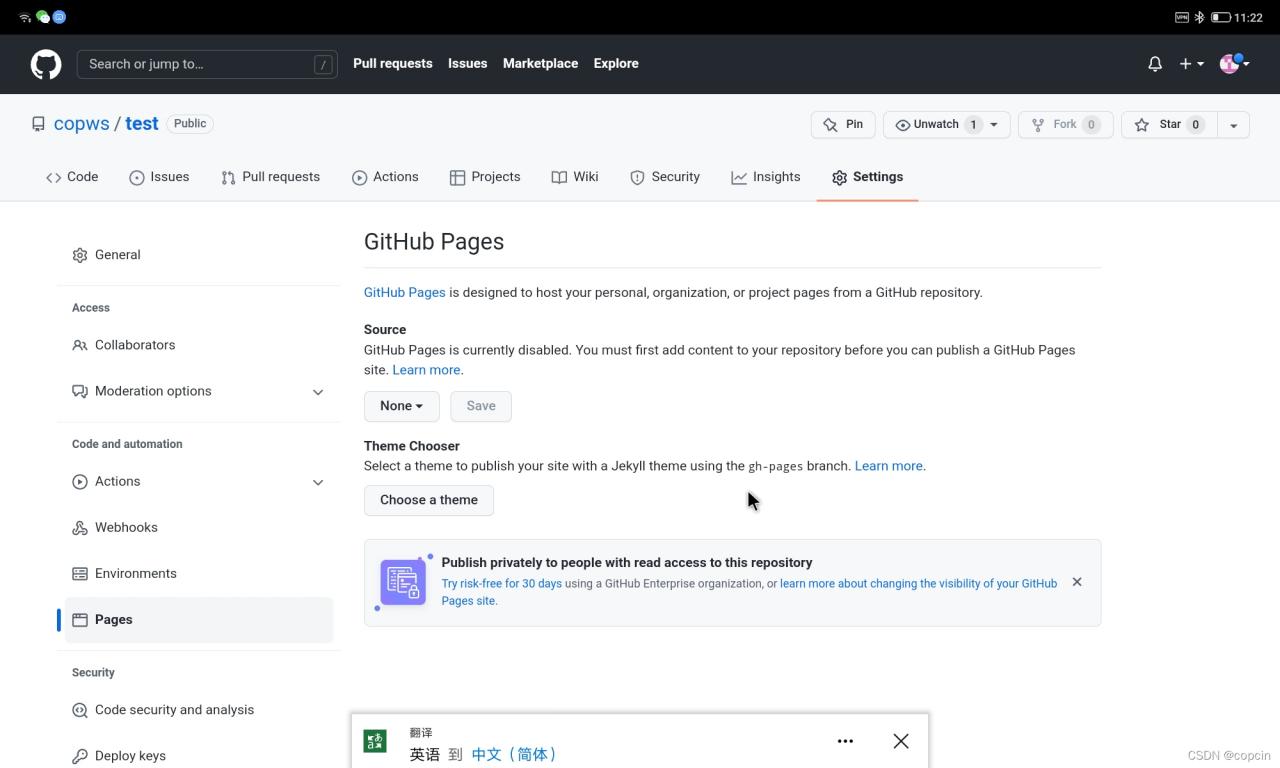Expand the Actions sidebar section

tap(318, 482)
